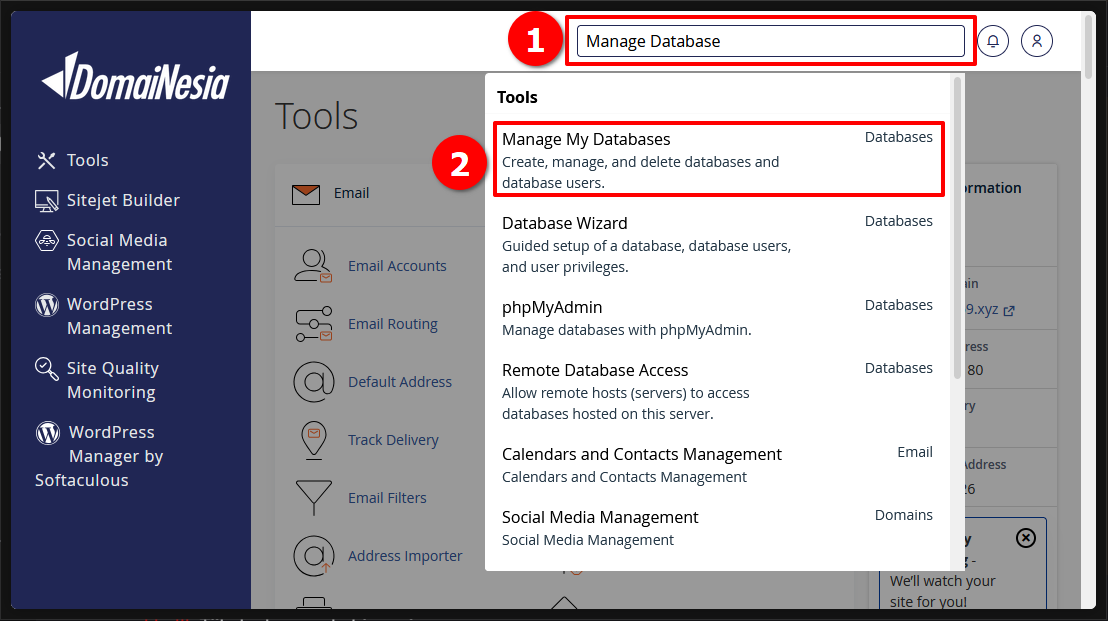
Task: Open Sitejet Builder from the sidebar
Action: (123, 200)
